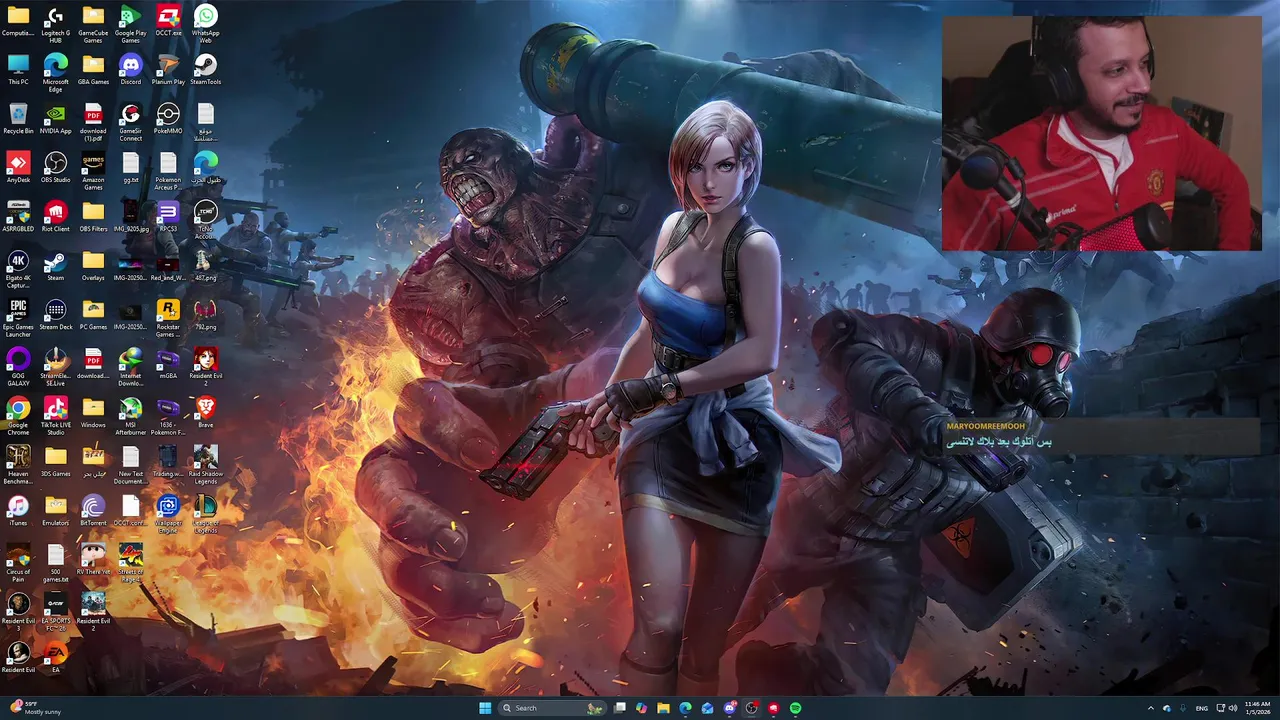Launch Plarium Play from desktop
Screen dimensions: 1280x720
(168, 69)
